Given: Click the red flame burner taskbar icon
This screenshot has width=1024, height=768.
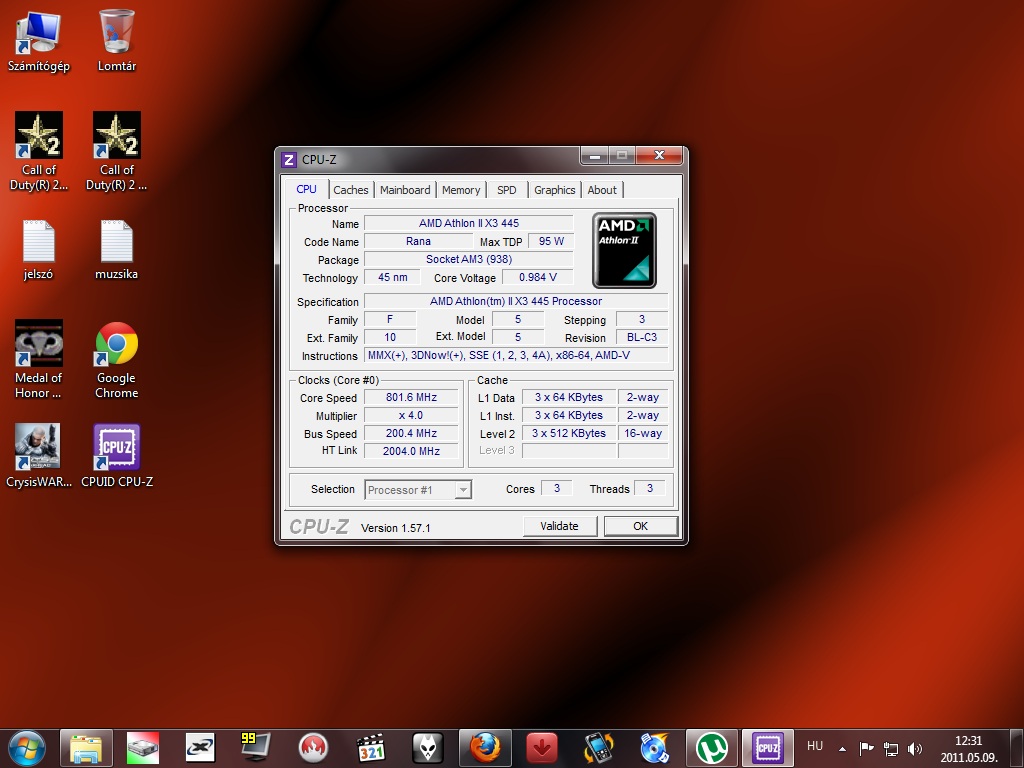Looking at the screenshot, I should pyautogui.click(x=313, y=748).
